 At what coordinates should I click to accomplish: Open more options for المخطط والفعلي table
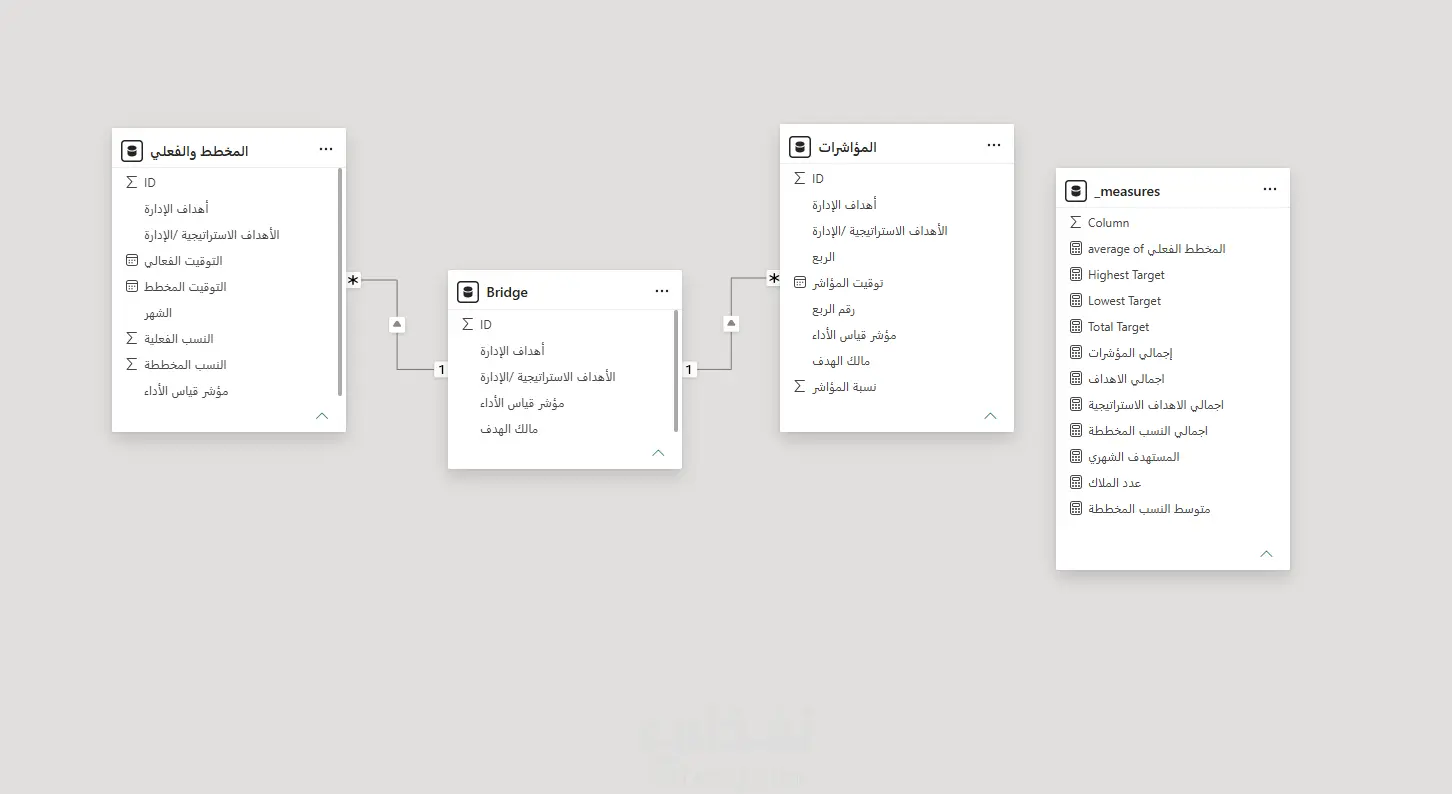click(x=326, y=150)
